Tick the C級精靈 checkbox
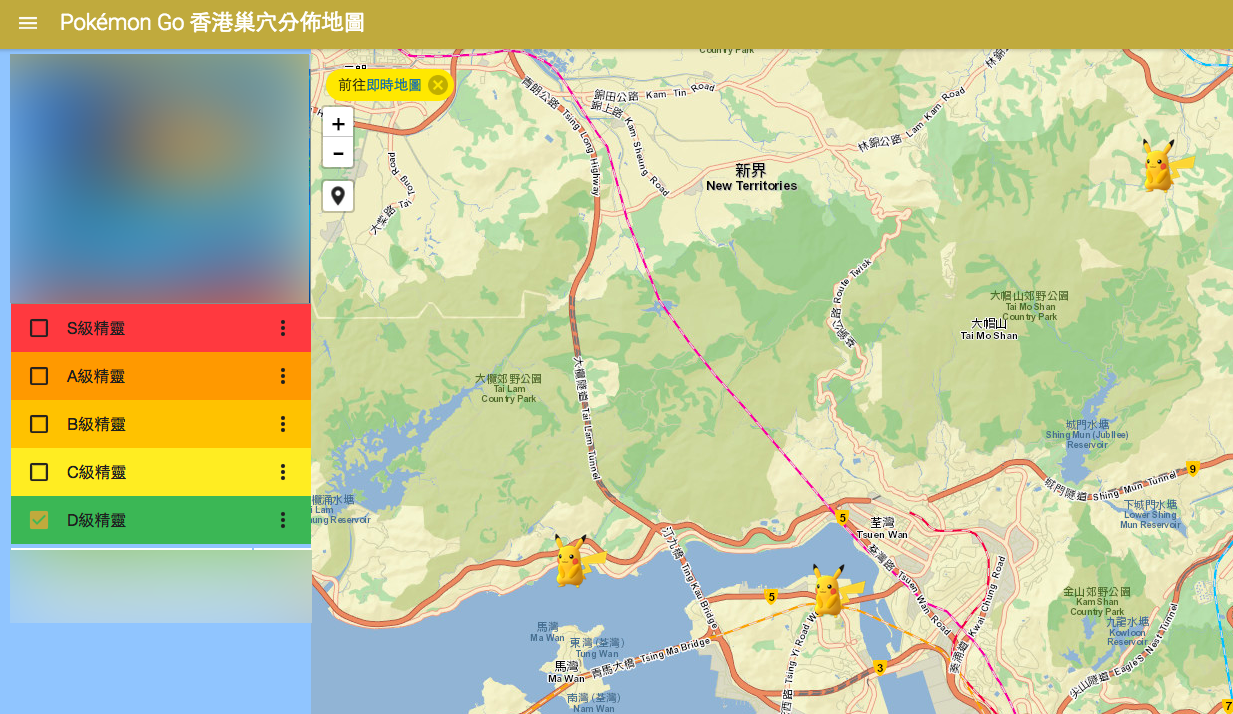This screenshot has width=1233, height=714. click(39, 472)
